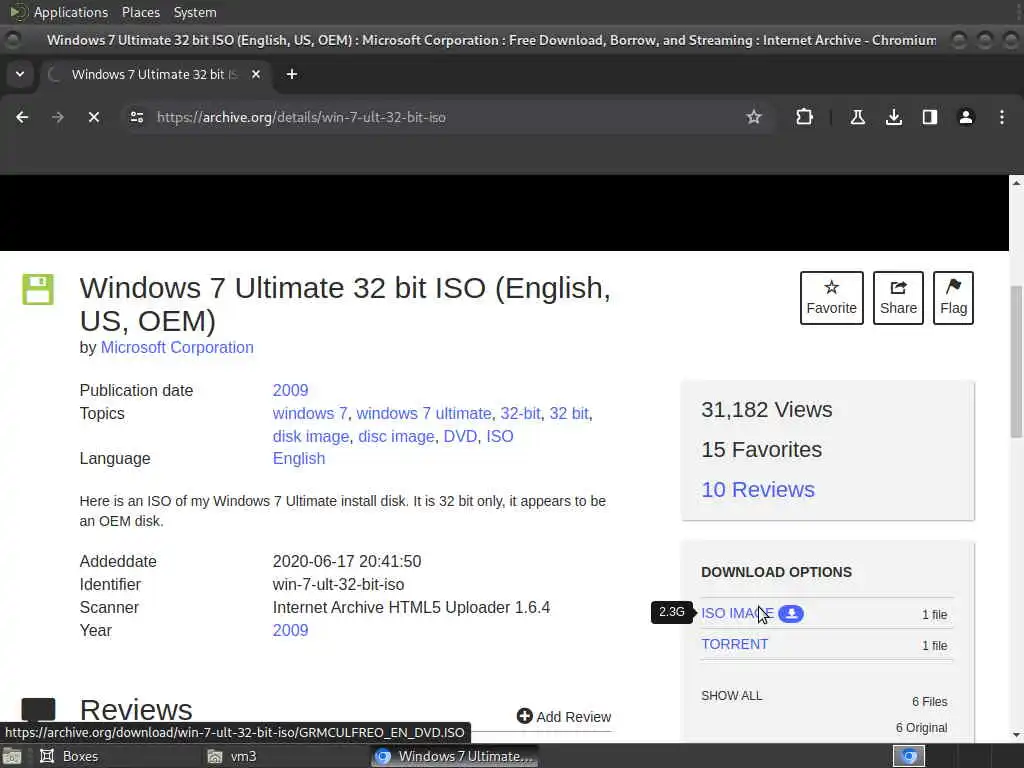
Task: Switch to Boxes in the taskbar
Action: [x=69, y=756]
